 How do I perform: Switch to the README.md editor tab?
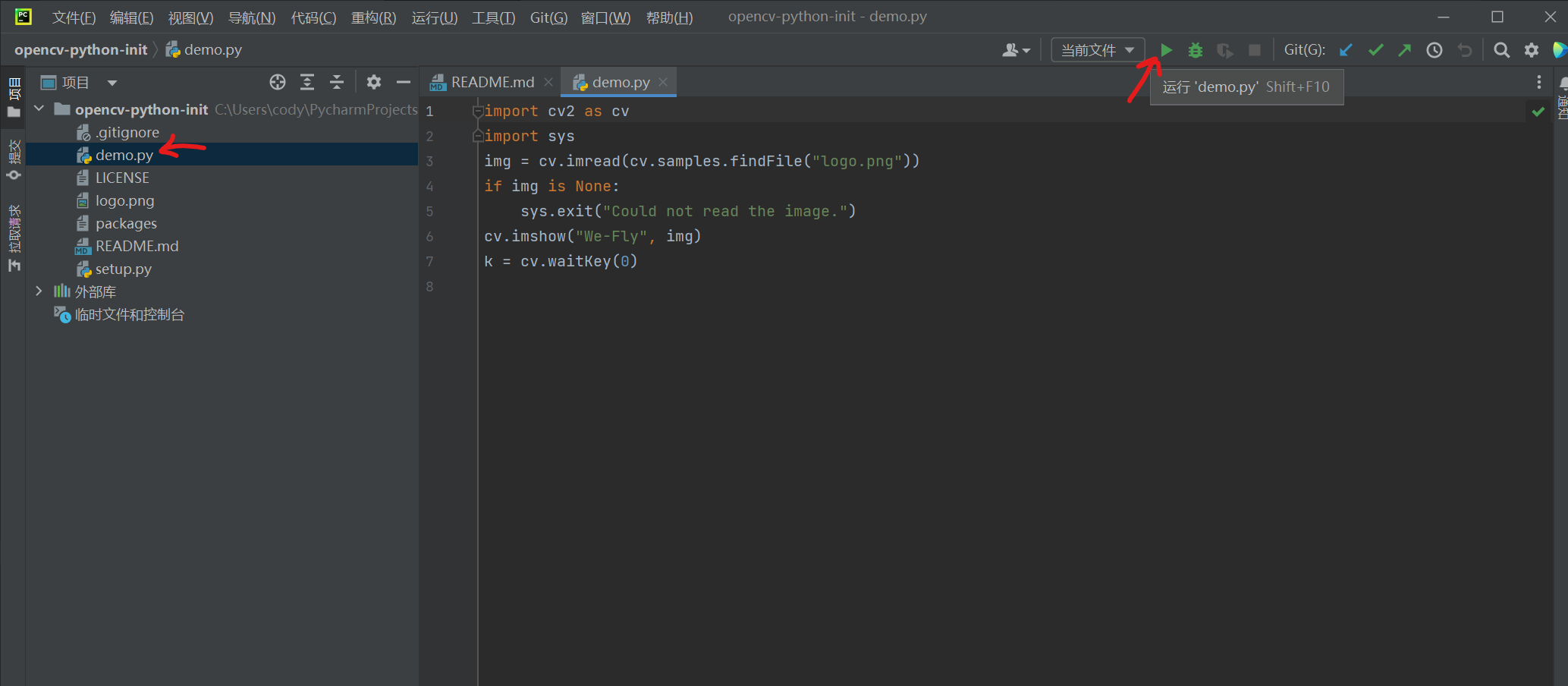click(492, 82)
